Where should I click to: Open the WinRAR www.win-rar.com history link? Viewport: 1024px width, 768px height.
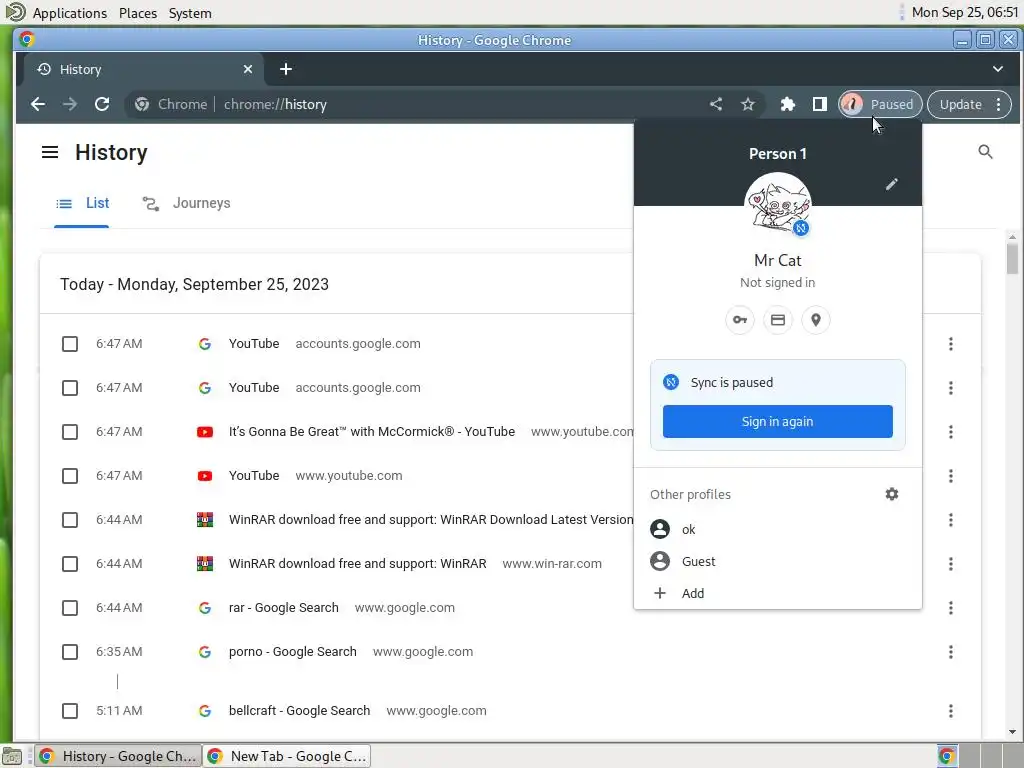[x=357, y=564]
